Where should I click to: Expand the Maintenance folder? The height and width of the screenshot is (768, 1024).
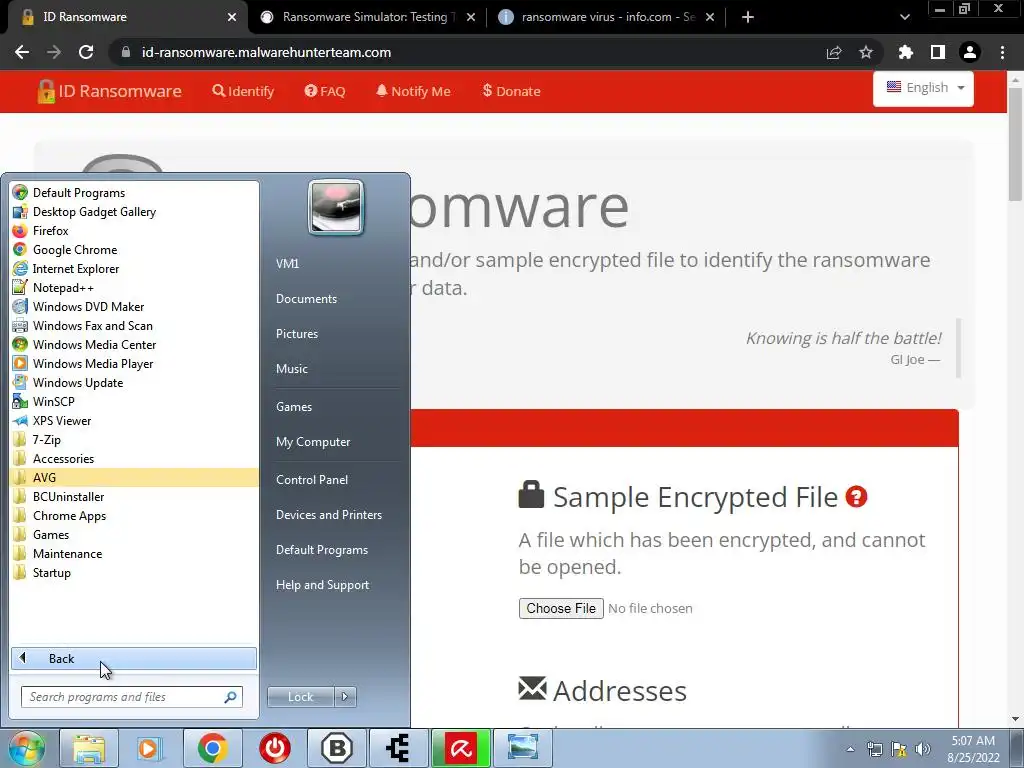pyautogui.click(x=134, y=553)
